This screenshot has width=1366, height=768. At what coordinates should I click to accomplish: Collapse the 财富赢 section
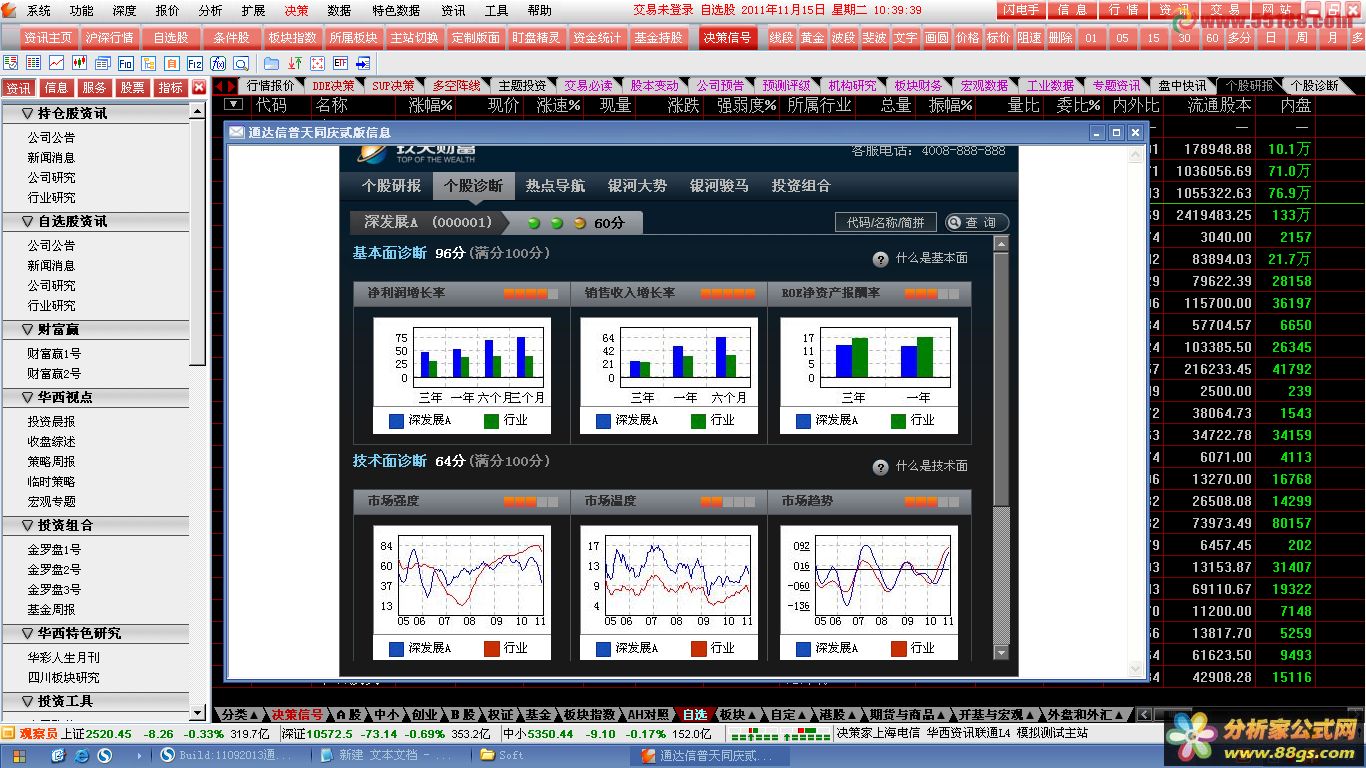tap(27, 329)
